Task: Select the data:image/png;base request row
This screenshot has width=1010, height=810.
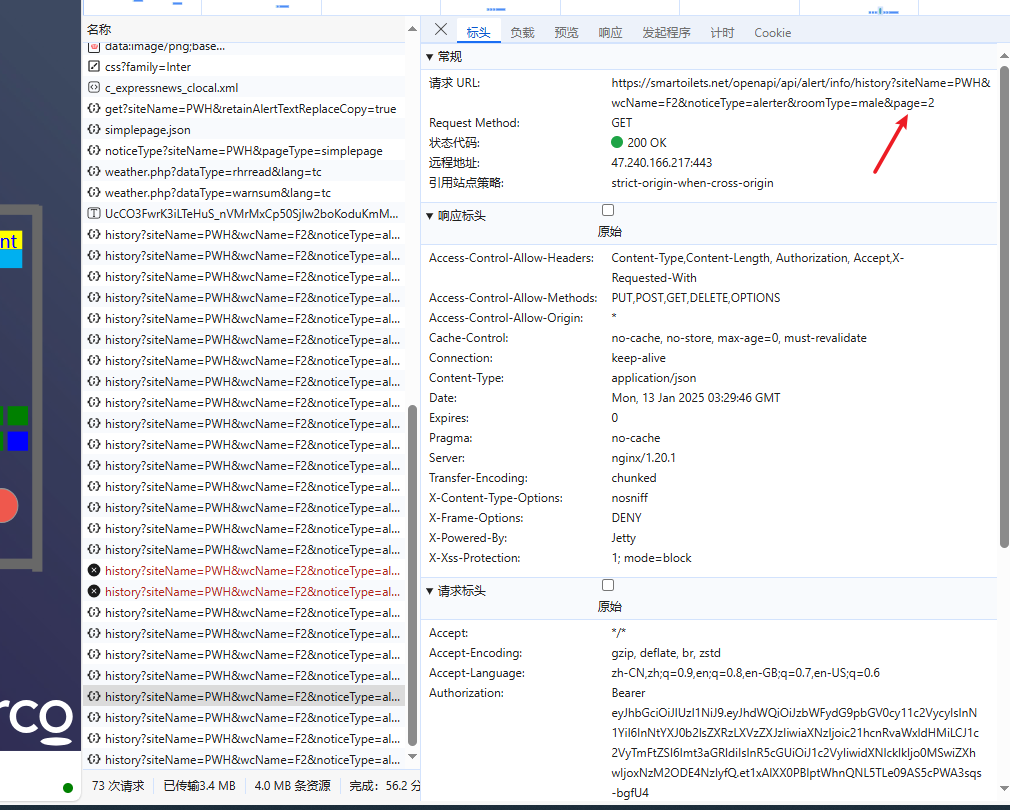Action: click(245, 46)
